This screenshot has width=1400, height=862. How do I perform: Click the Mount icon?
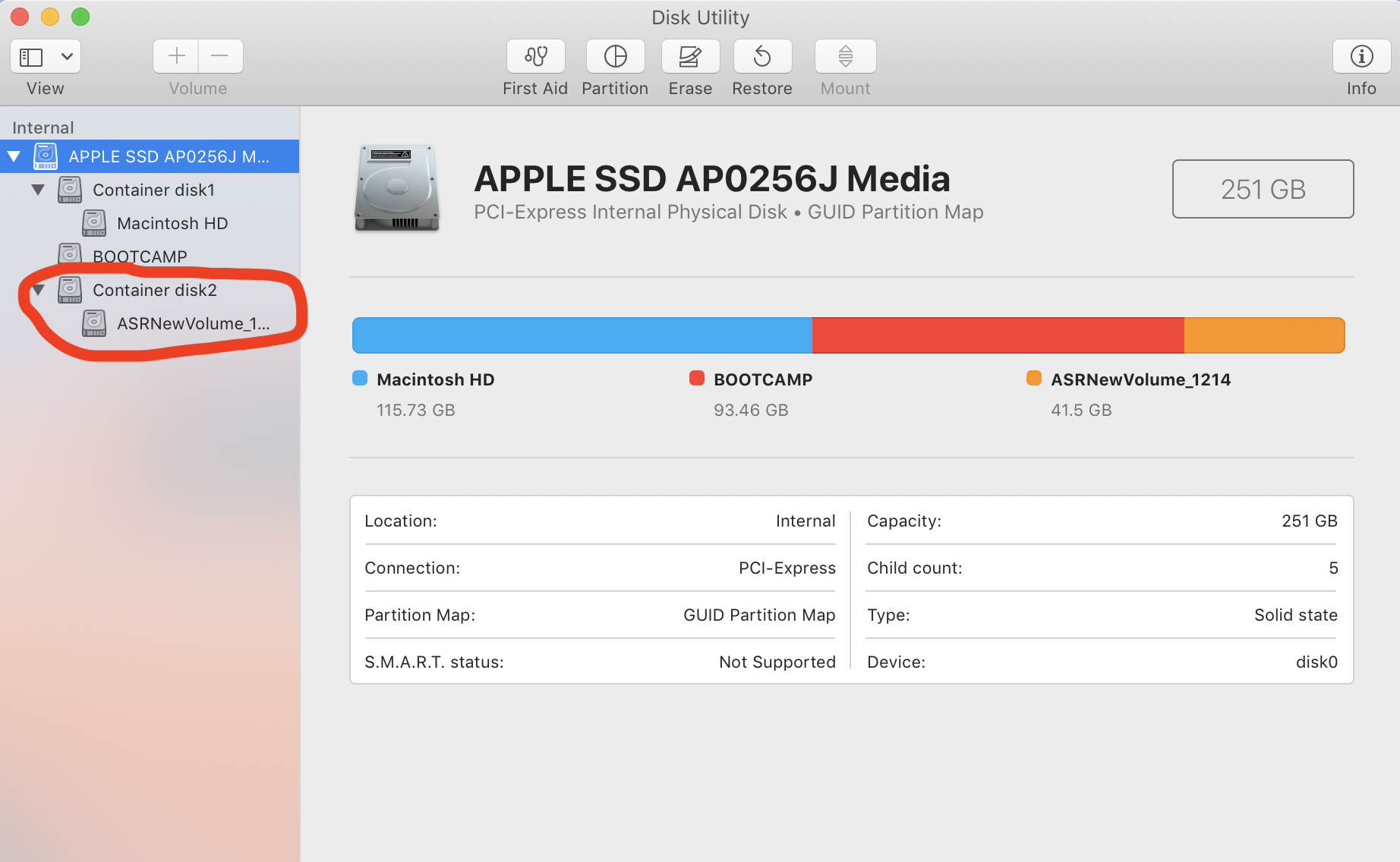[x=844, y=56]
